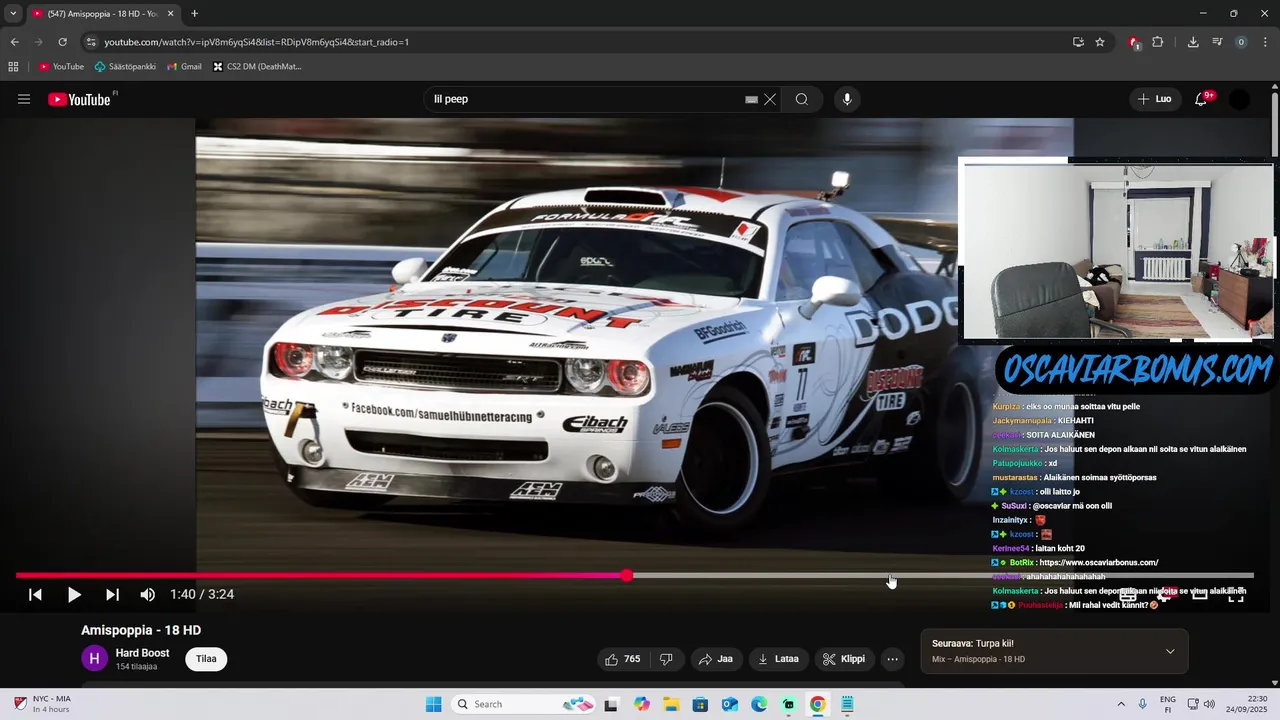This screenshot has width=1280, height=720.
Task: Open the Chrome profile avatar
Action: coord(1241,42)
